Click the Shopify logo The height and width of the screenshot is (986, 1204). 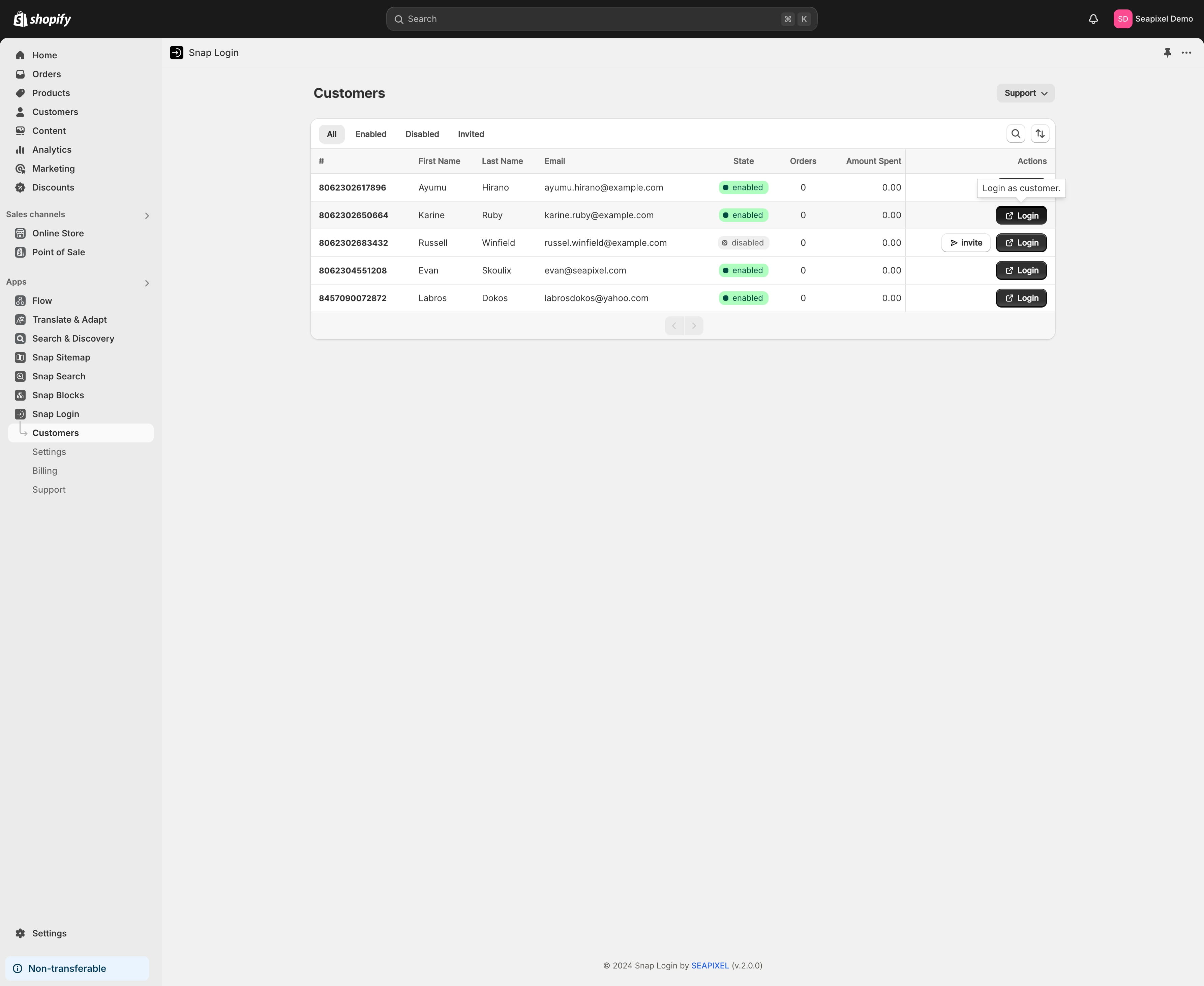[42, 19]
